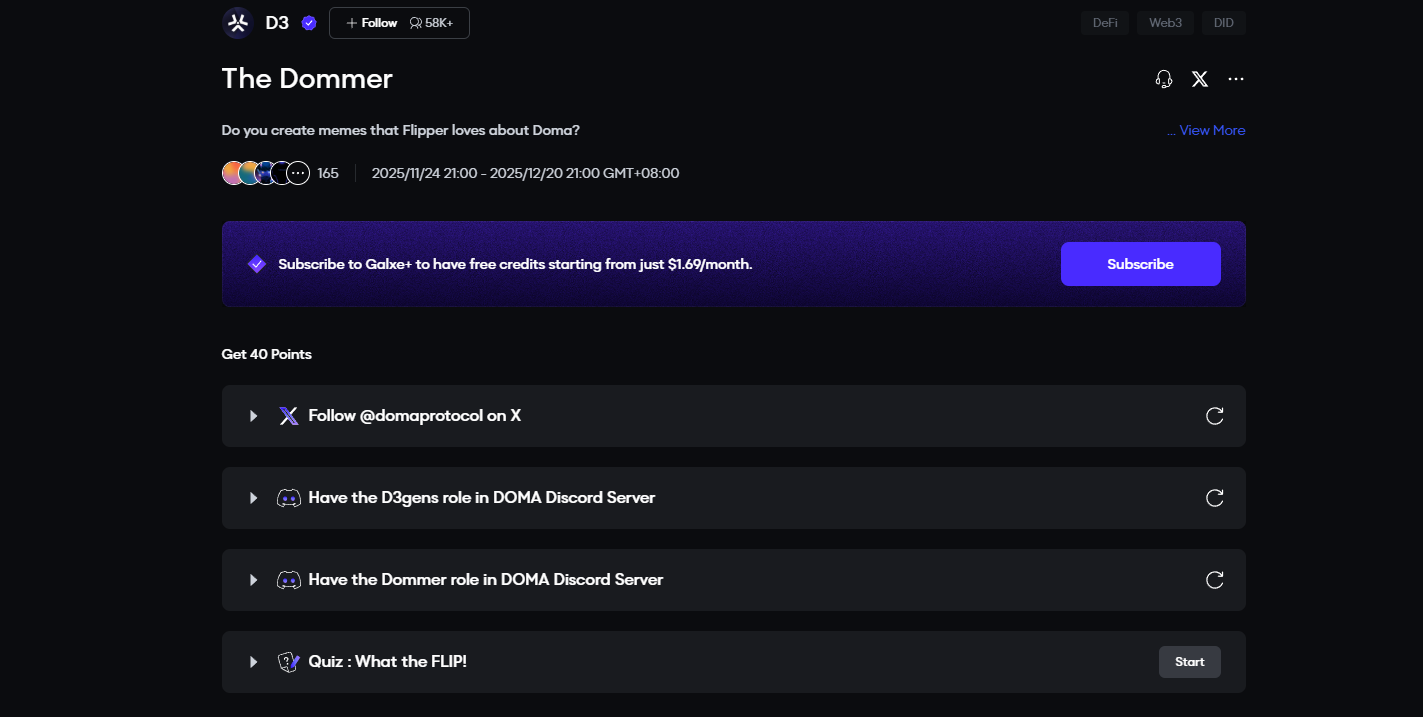This screenshot has width=1423, height=717.
Task: Refresh the D3gens role task status
Action: pos(1215,498)
